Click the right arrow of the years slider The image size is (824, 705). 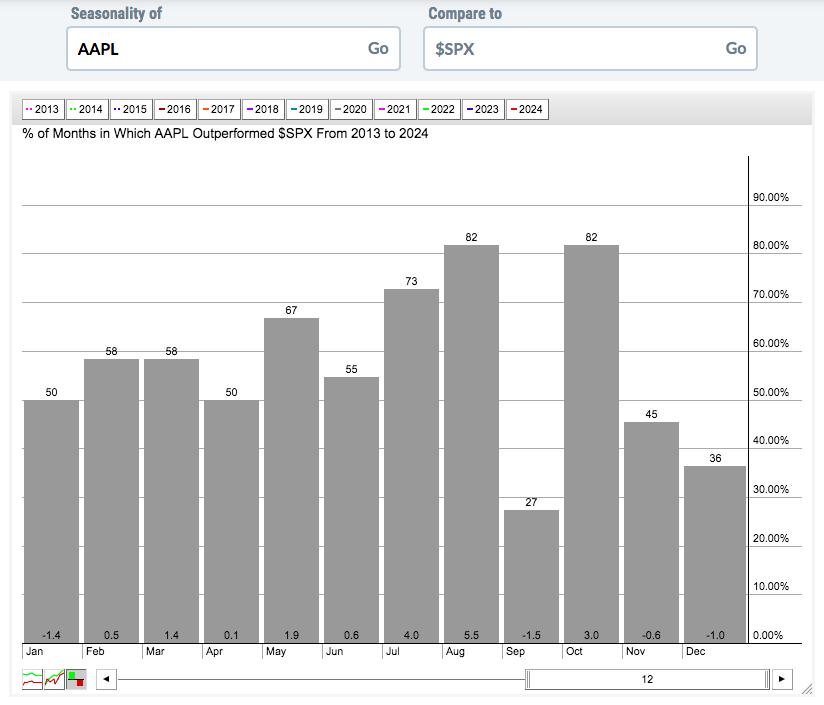781,679
